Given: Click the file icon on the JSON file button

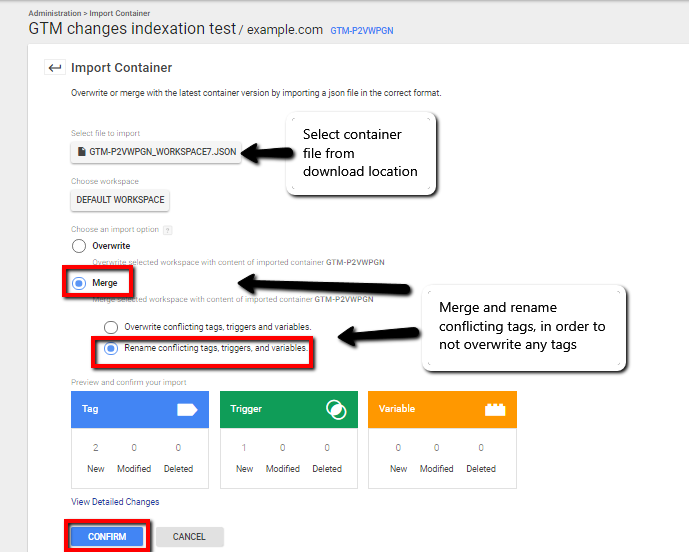Looking at the screenshot, I should pos(82,152).
